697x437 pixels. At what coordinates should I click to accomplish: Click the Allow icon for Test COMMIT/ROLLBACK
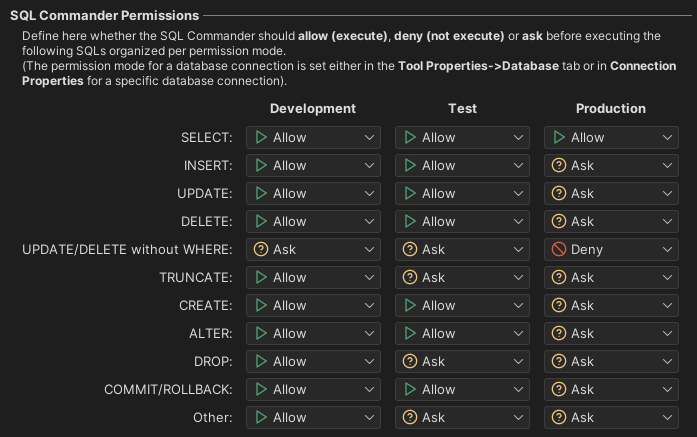[x=409, y=389]
